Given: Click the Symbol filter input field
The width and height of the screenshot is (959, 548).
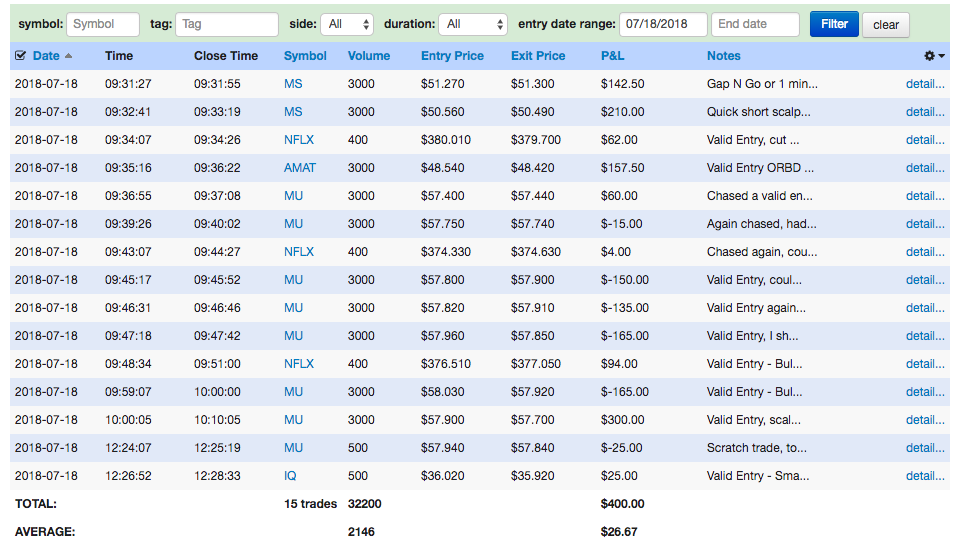Looking at the screenshot, I should (x=103, y=24).
